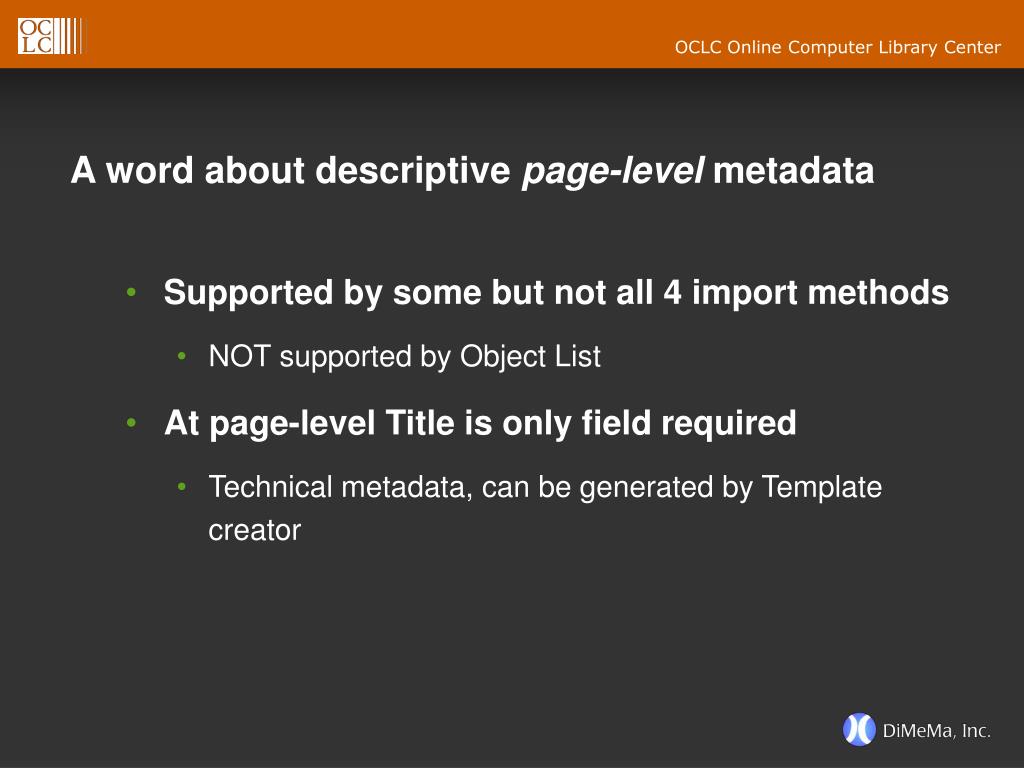Click the green bullet beside 'At page-level Title'

[x=131, y=423]
